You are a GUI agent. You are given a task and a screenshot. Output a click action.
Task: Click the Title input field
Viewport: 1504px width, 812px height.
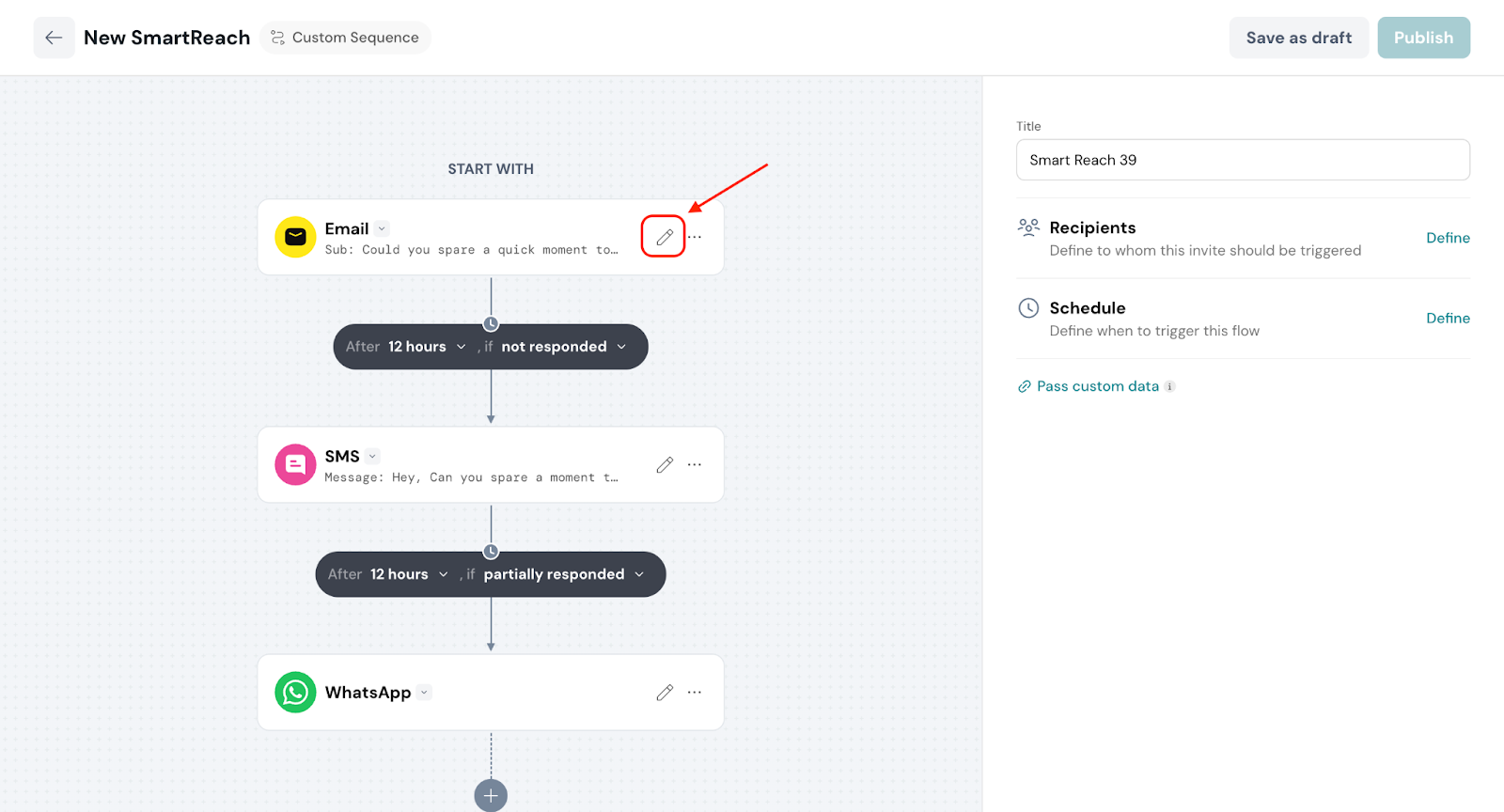click(1243, 160)
